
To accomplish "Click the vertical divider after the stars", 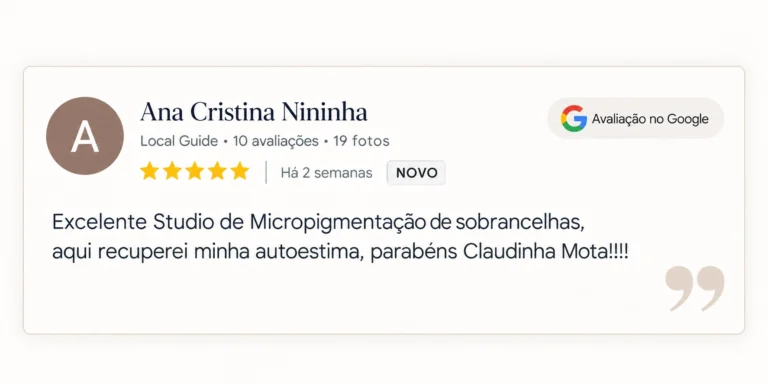I will 266,172.
